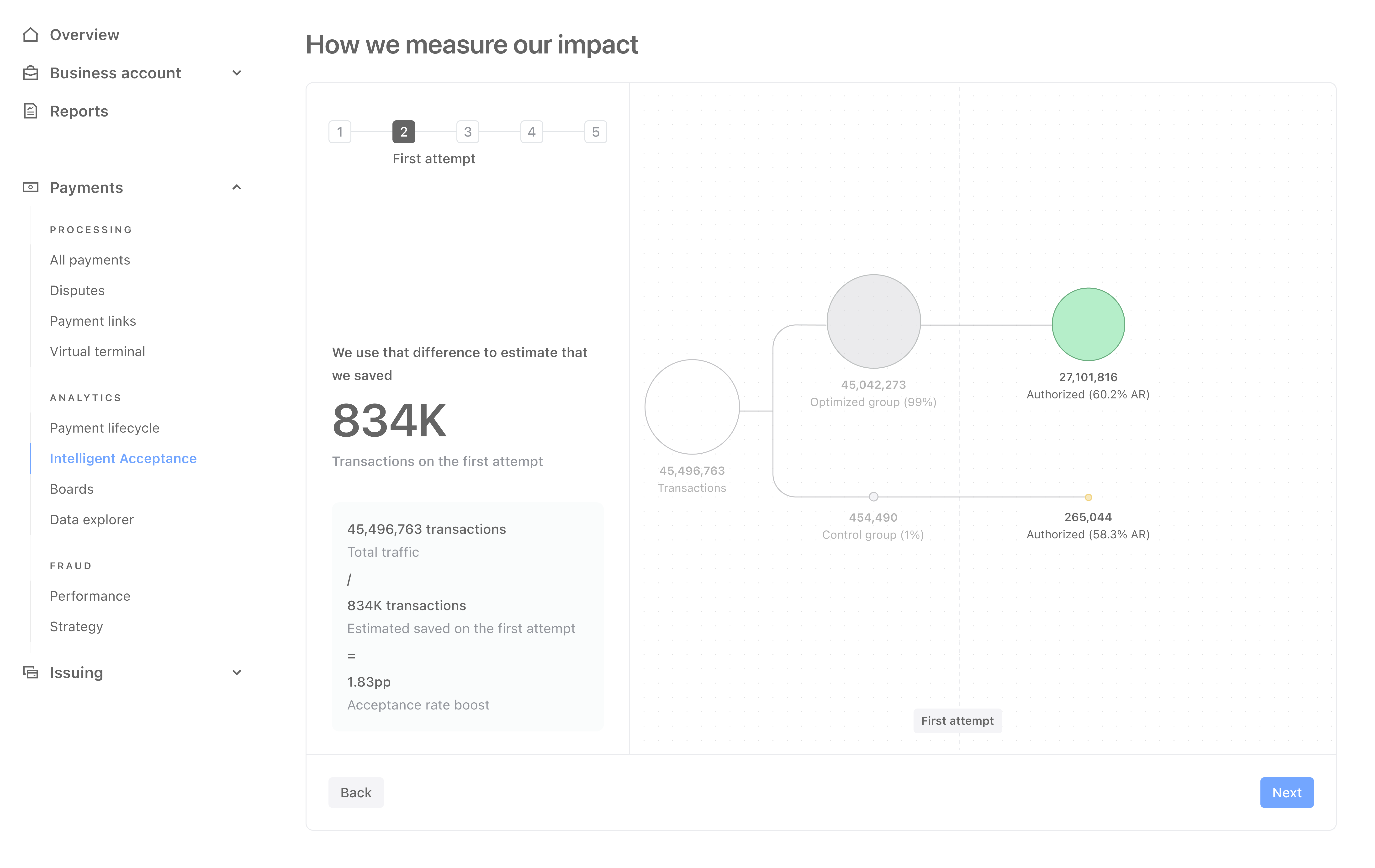Click the '834K transactions' estimate line
This screenshot has width=1375, height=868.
[x=407, y=605]
